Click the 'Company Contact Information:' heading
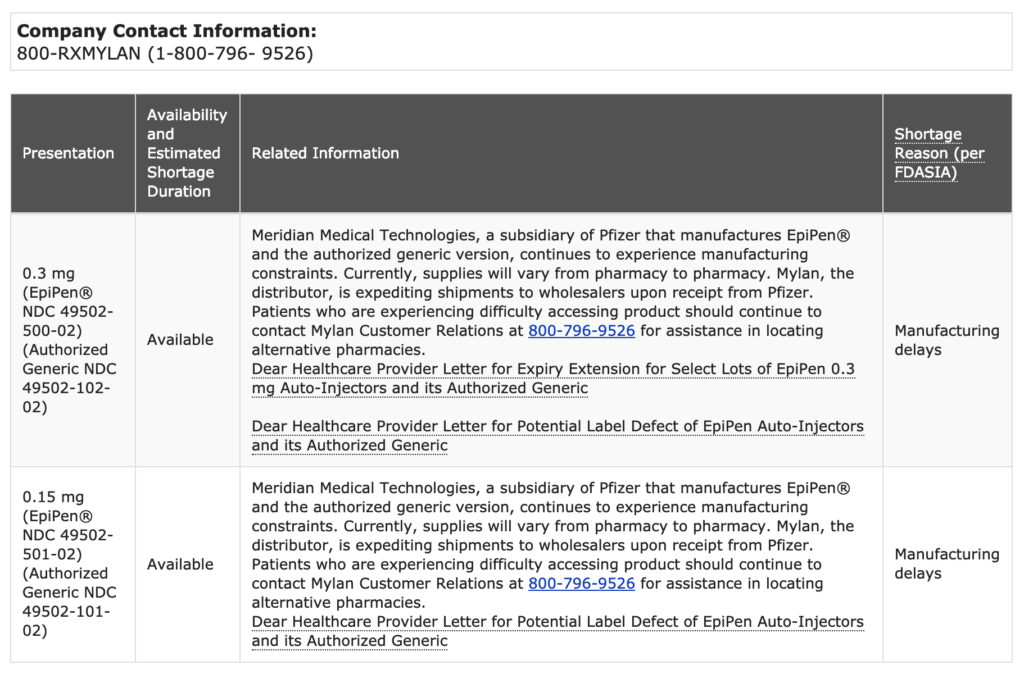 (167, 31)
